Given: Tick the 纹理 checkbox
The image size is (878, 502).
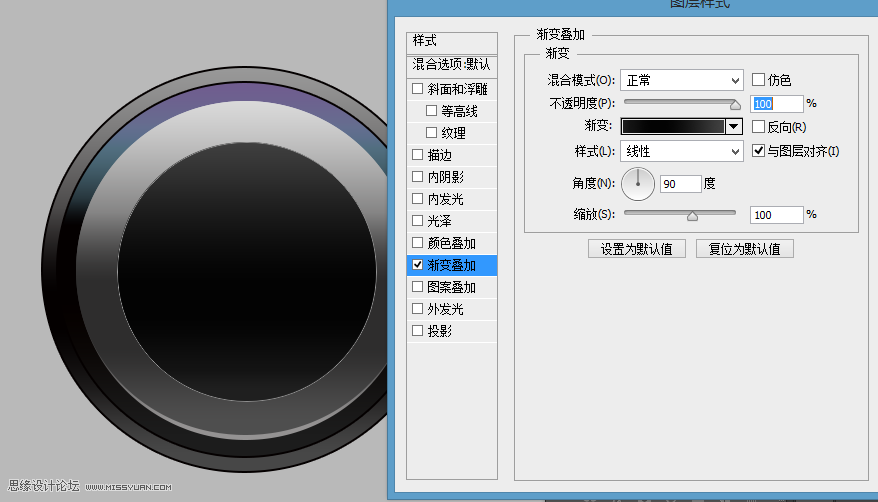Looking at the screenshot, I should click(x=431, y=133).
